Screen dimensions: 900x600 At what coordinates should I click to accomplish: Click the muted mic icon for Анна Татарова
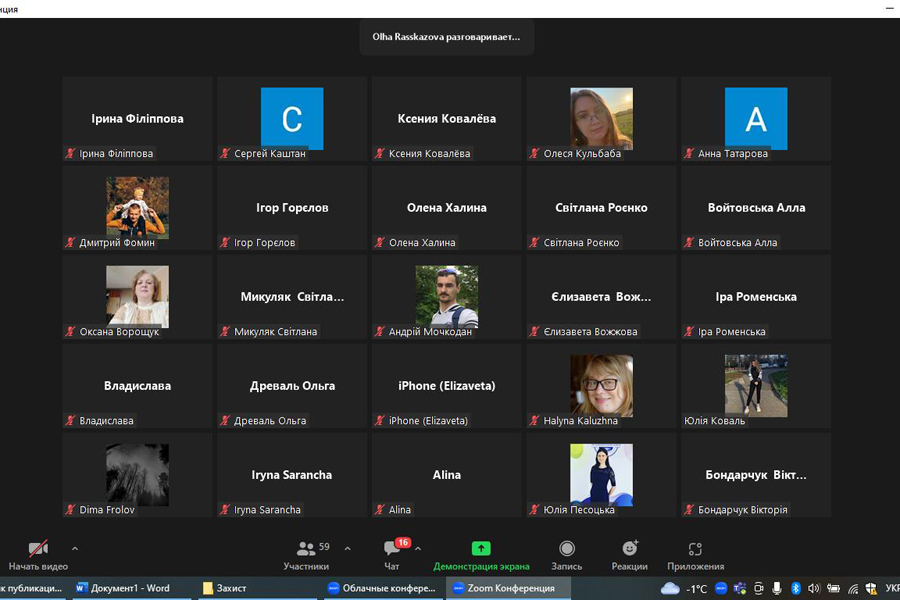(x=688, y=154)
